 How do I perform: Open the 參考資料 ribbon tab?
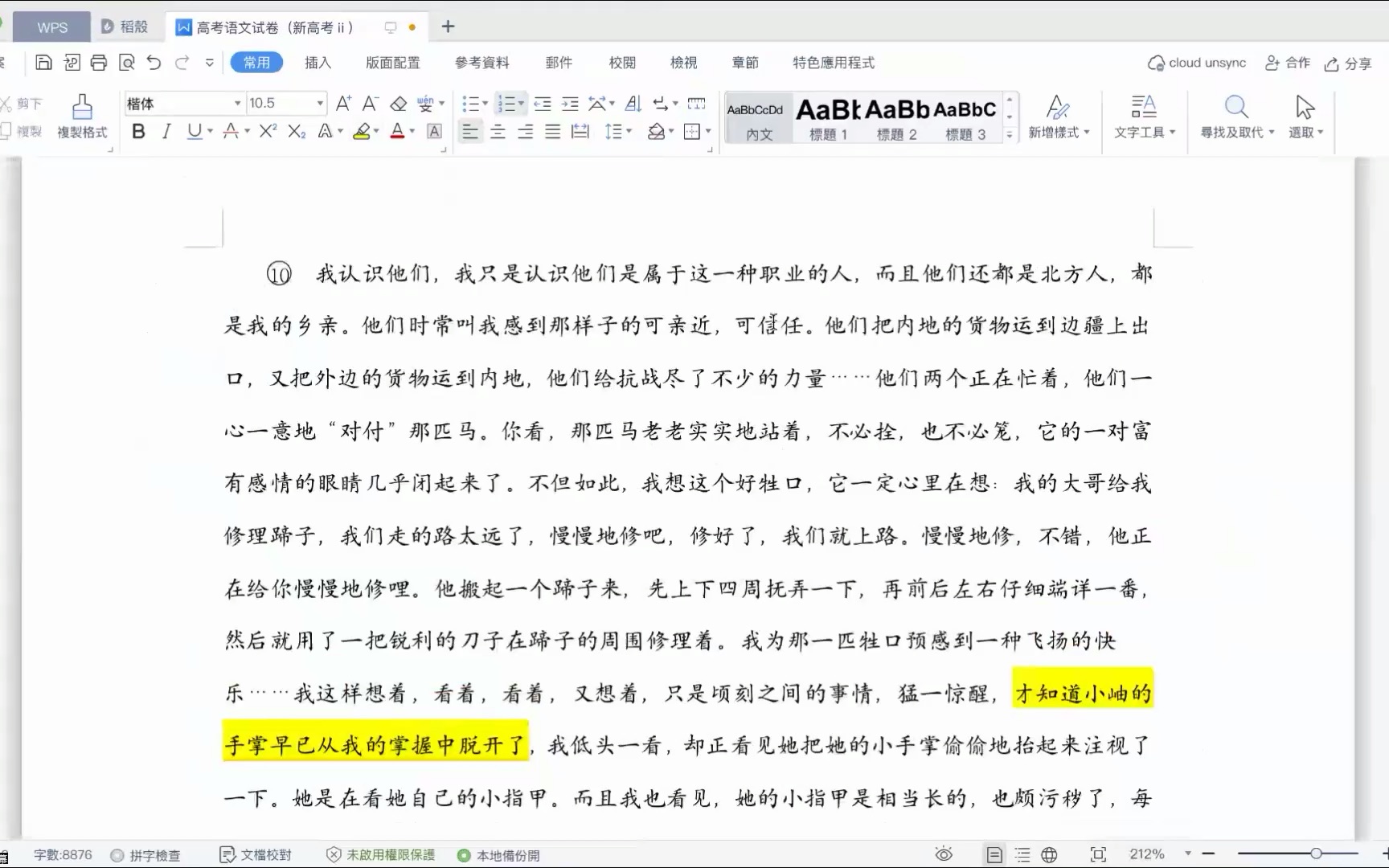tap(481, 63)
